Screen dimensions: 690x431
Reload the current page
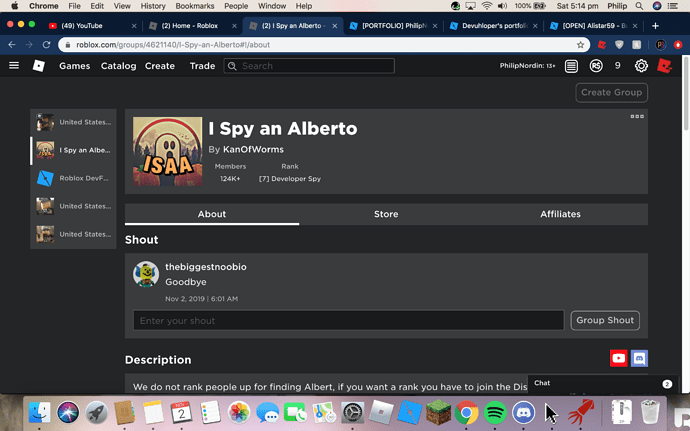[46, 45]
